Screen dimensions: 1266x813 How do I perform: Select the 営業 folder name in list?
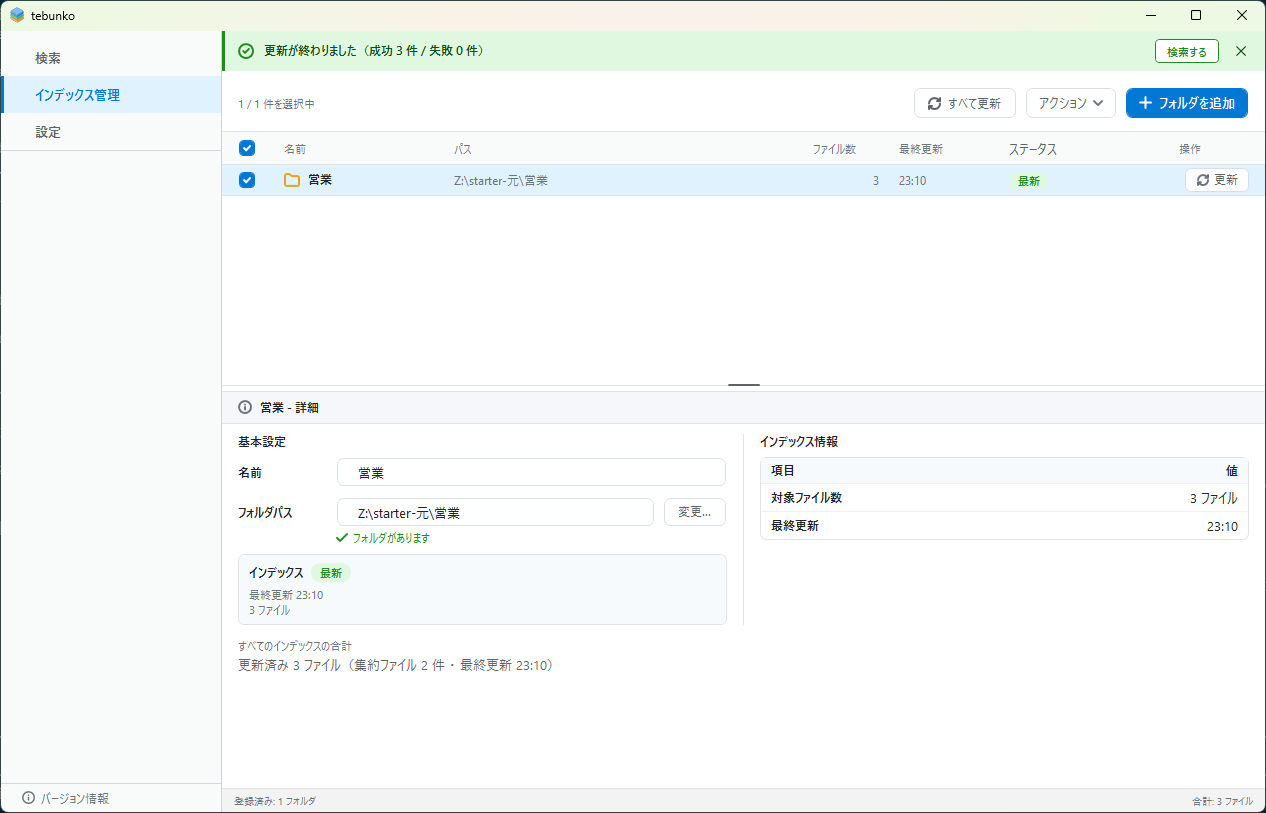[320, 180]
